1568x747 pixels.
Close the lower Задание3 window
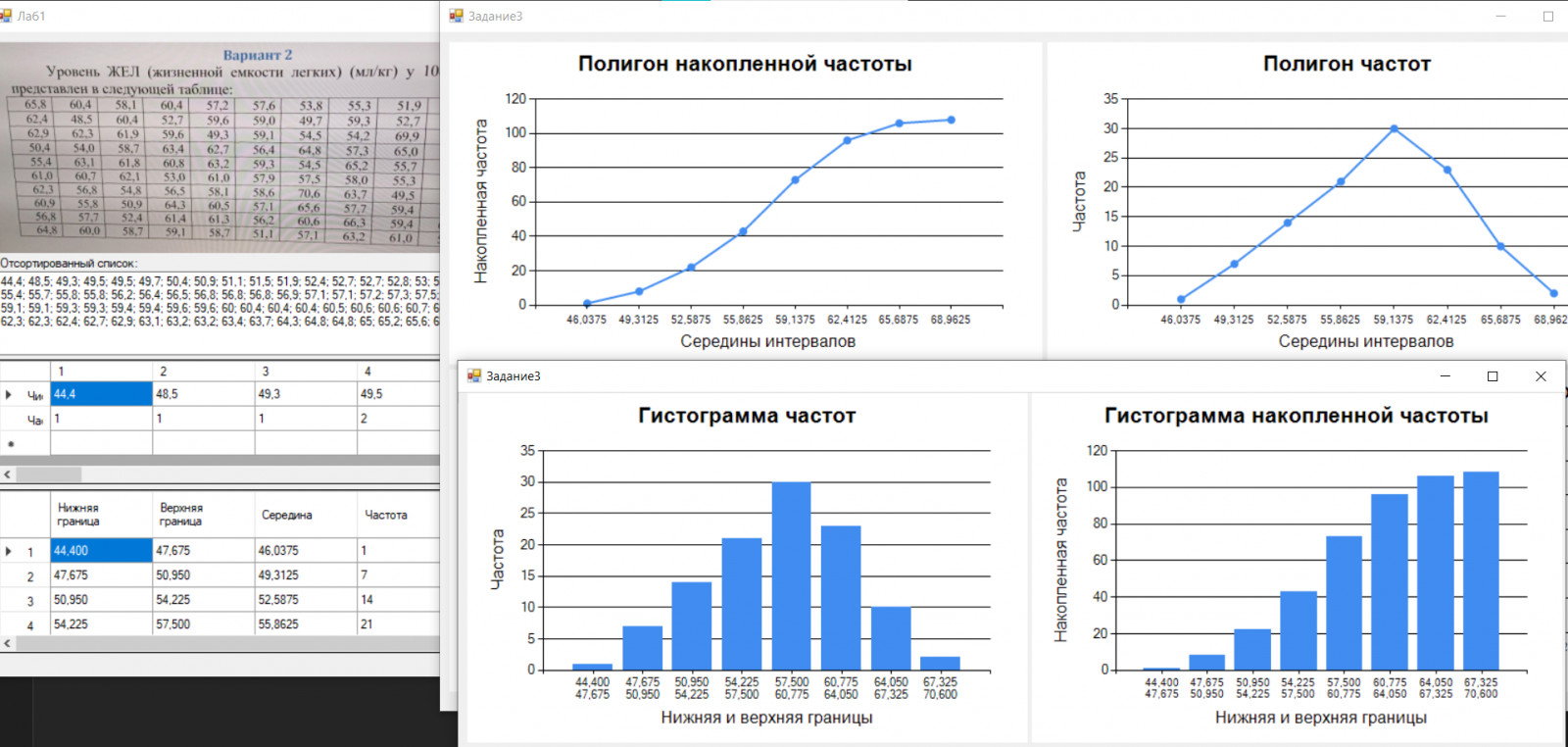click(1541, 376)
